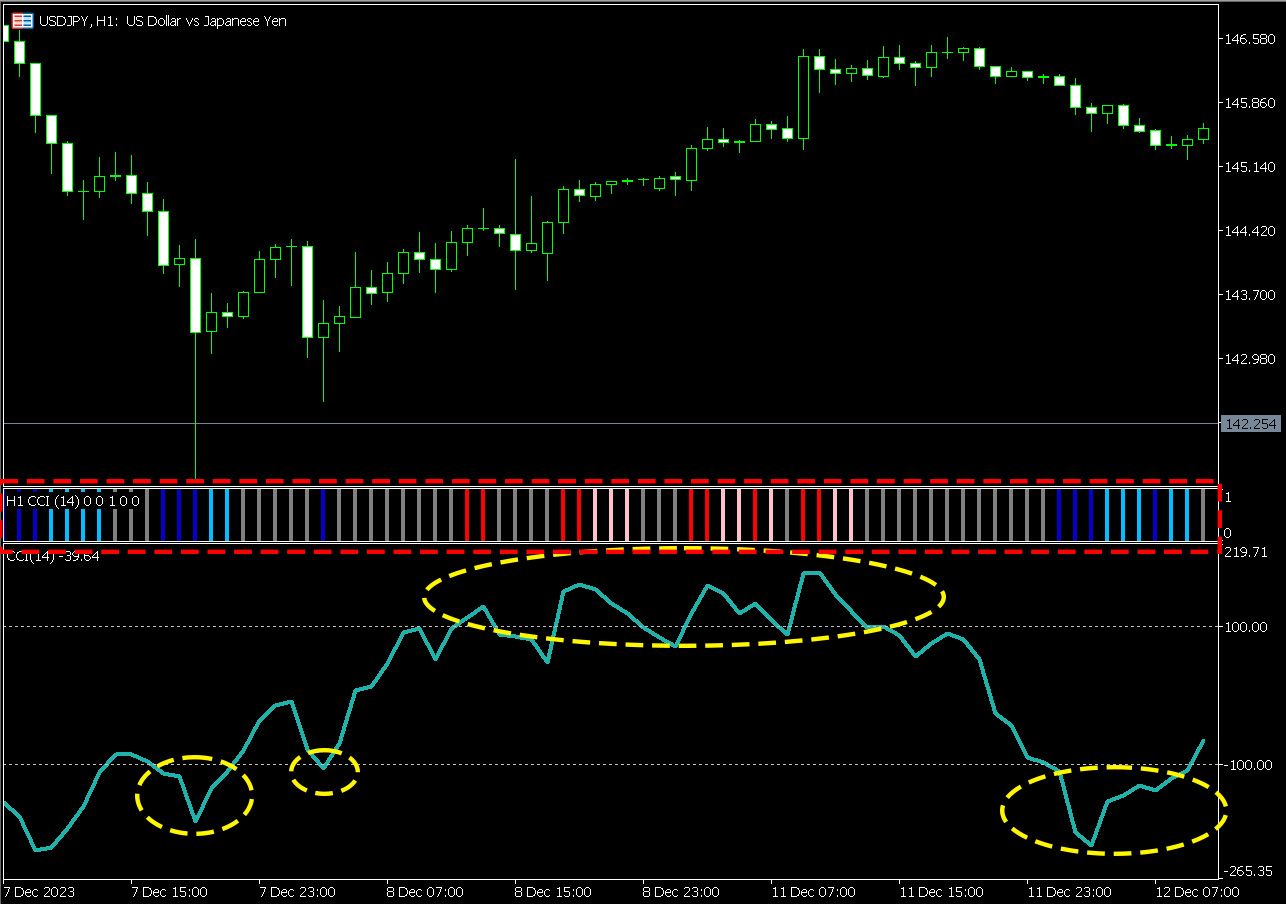This screenshot has height=904, width=1286.
Task: Select the 7 Dec 2023 time label
Action: (40, 891)
